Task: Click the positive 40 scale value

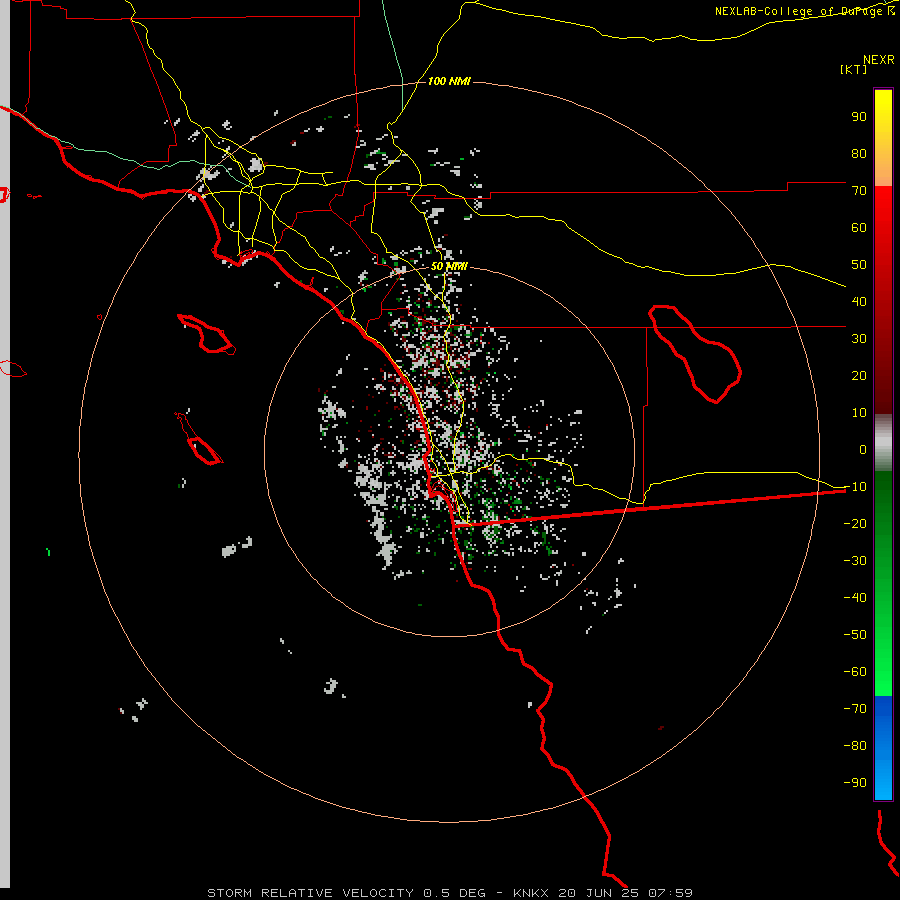Action: point(859,301)
